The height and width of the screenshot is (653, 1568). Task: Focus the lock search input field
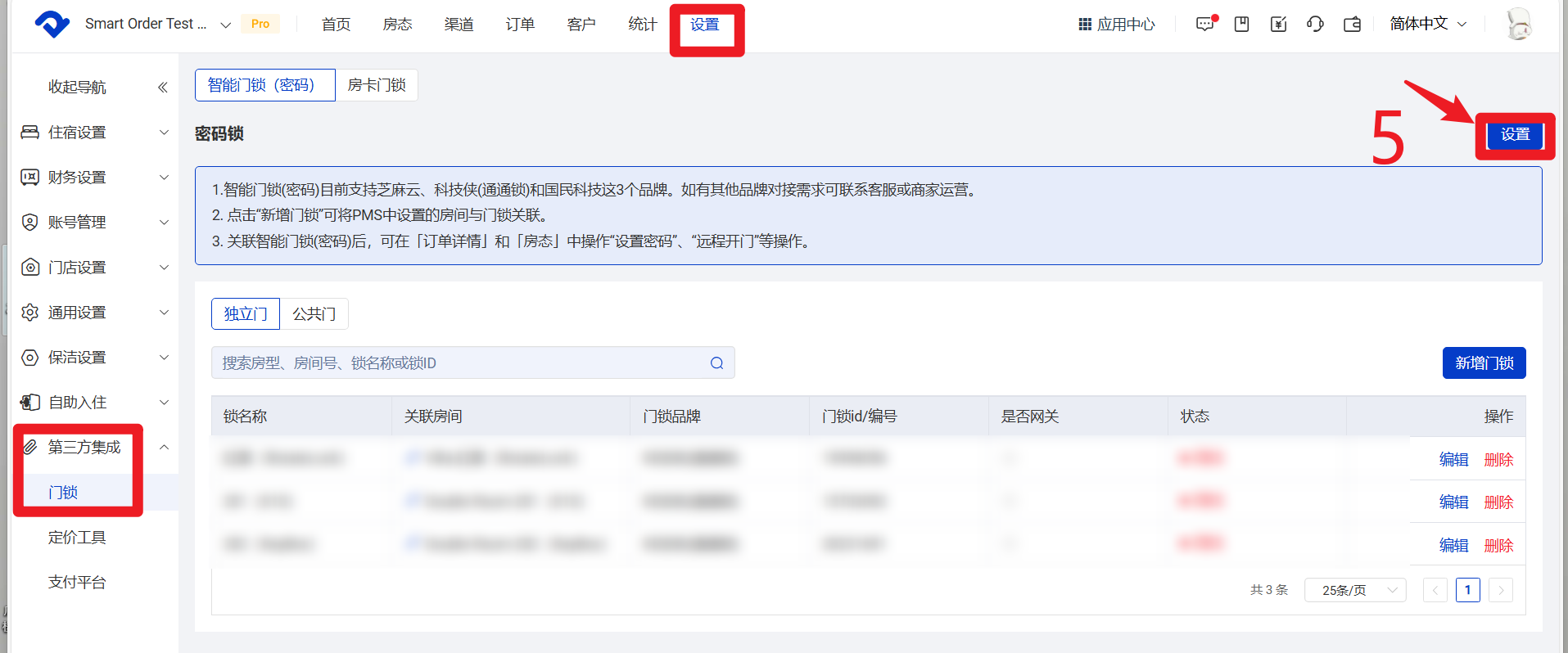[459, 363]
